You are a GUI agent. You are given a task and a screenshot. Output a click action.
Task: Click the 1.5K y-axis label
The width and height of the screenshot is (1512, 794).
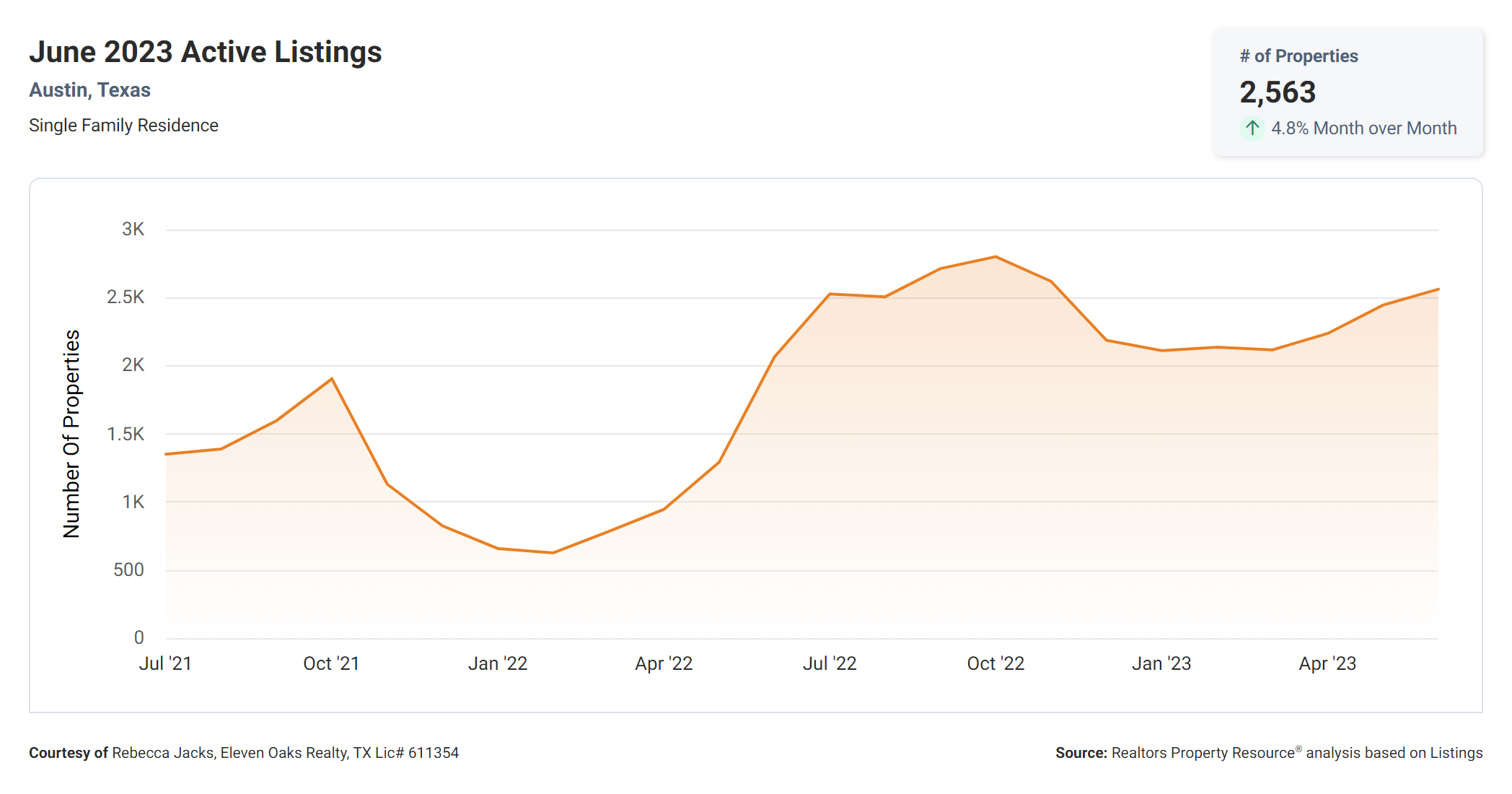[x=126, y=434]
